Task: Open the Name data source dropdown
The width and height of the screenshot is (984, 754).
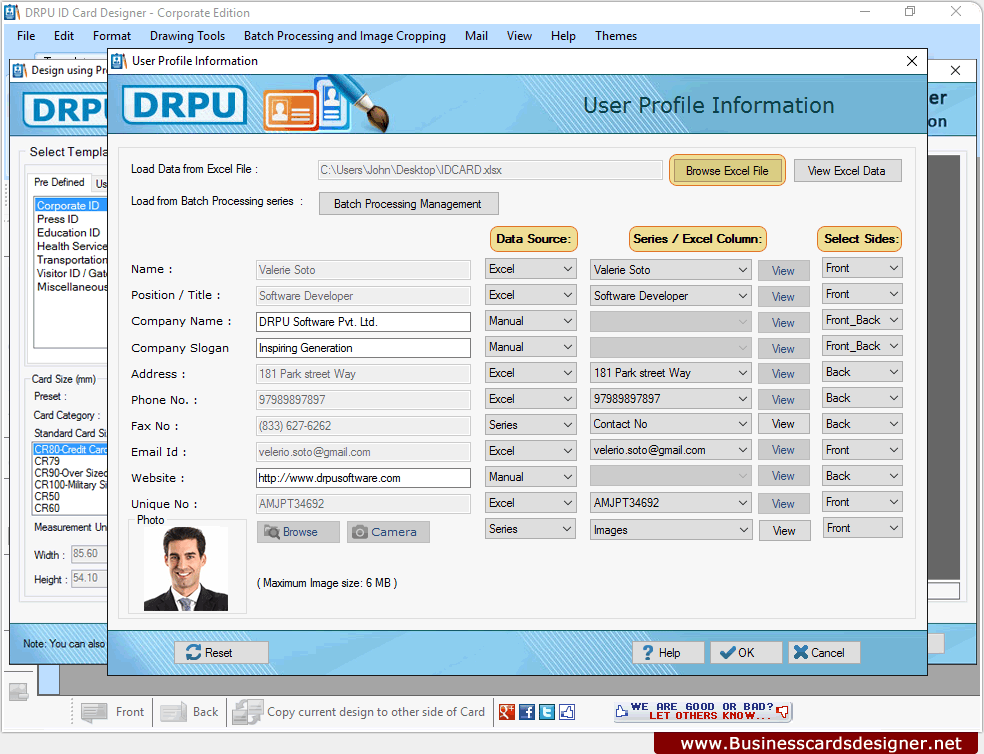Action: [x=531, y=269]
